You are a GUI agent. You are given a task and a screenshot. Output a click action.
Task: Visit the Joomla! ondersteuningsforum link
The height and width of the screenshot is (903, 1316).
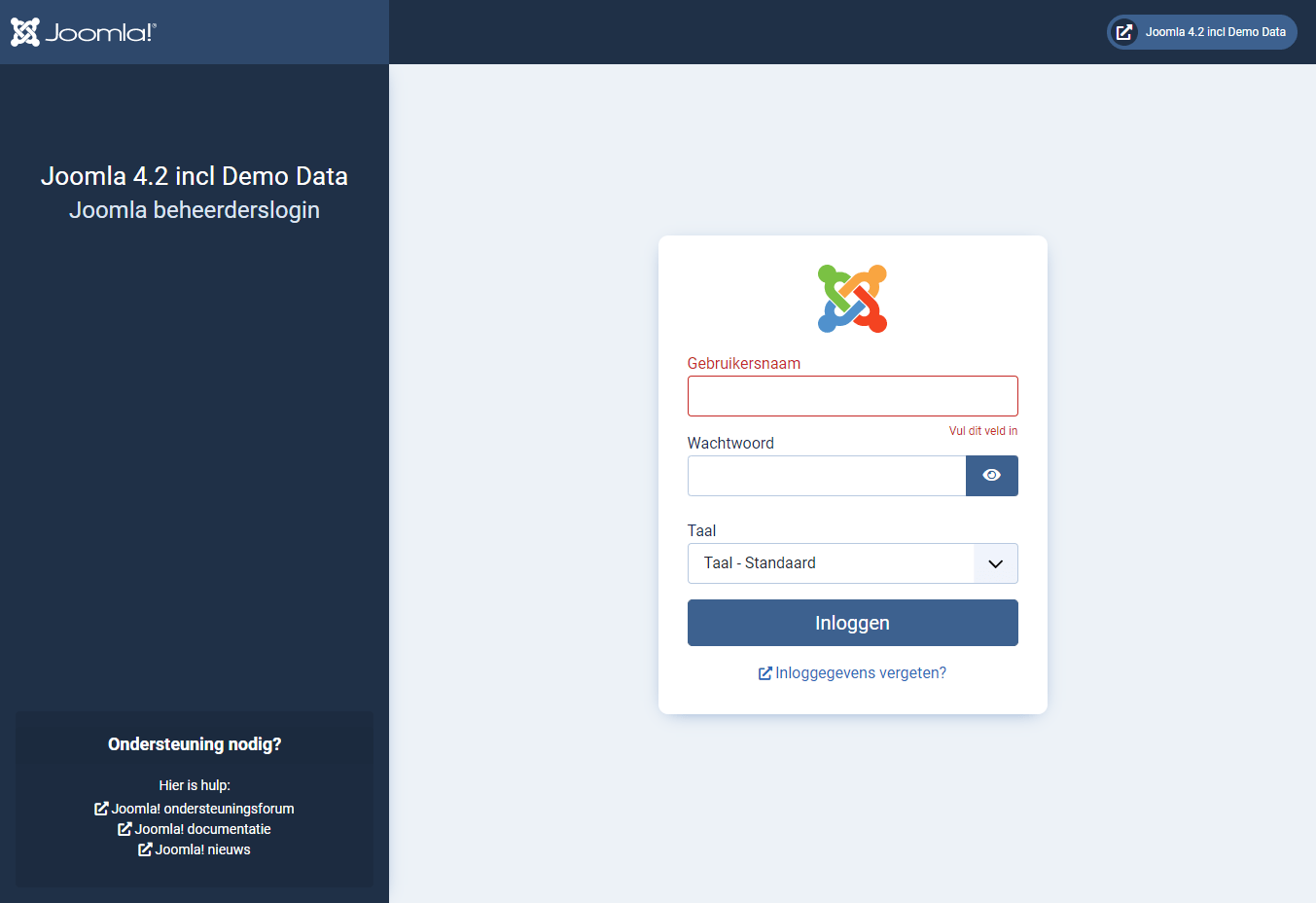click(x=202, y=808)
